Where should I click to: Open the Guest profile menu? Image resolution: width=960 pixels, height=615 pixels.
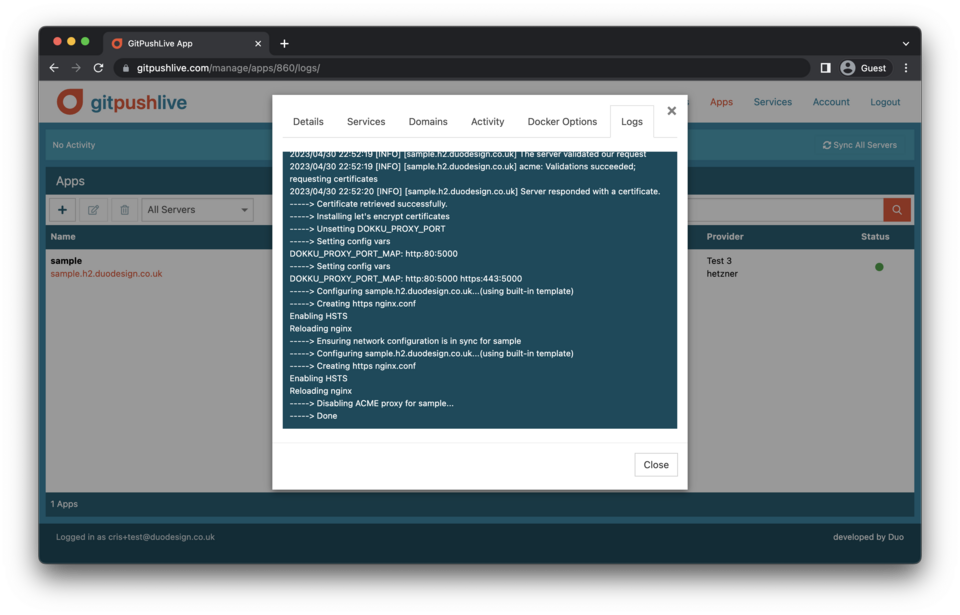tap(863, 68)
